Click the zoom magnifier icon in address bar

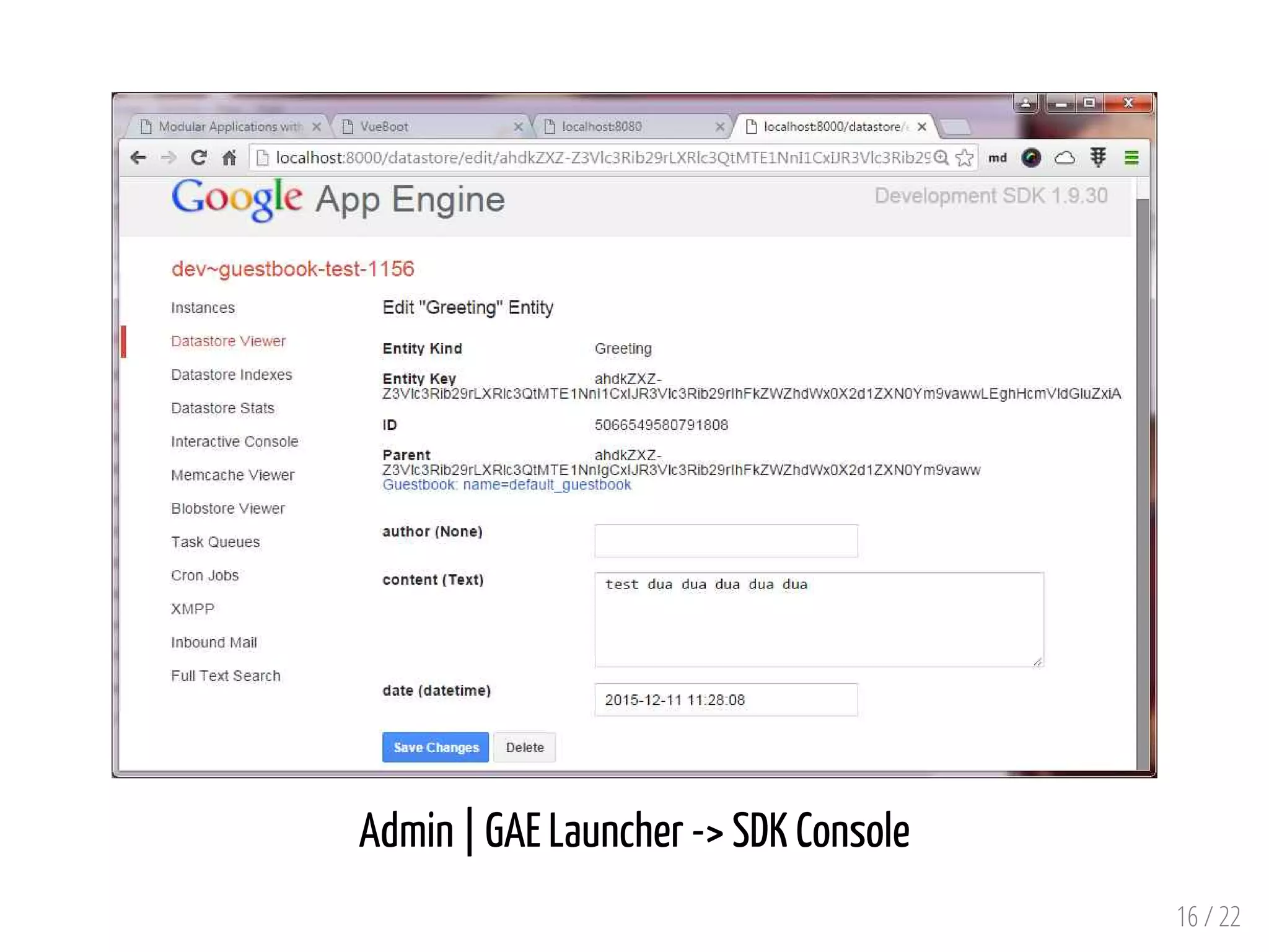tap(941, 158)
